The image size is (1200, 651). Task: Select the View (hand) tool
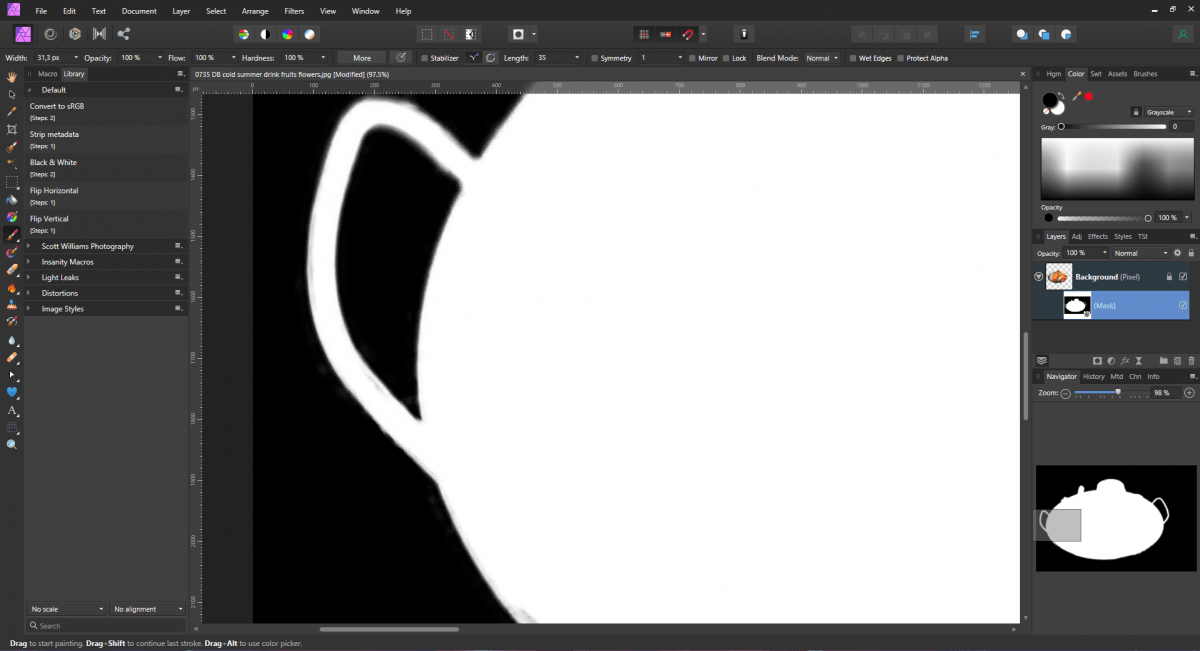coord(12,77)
